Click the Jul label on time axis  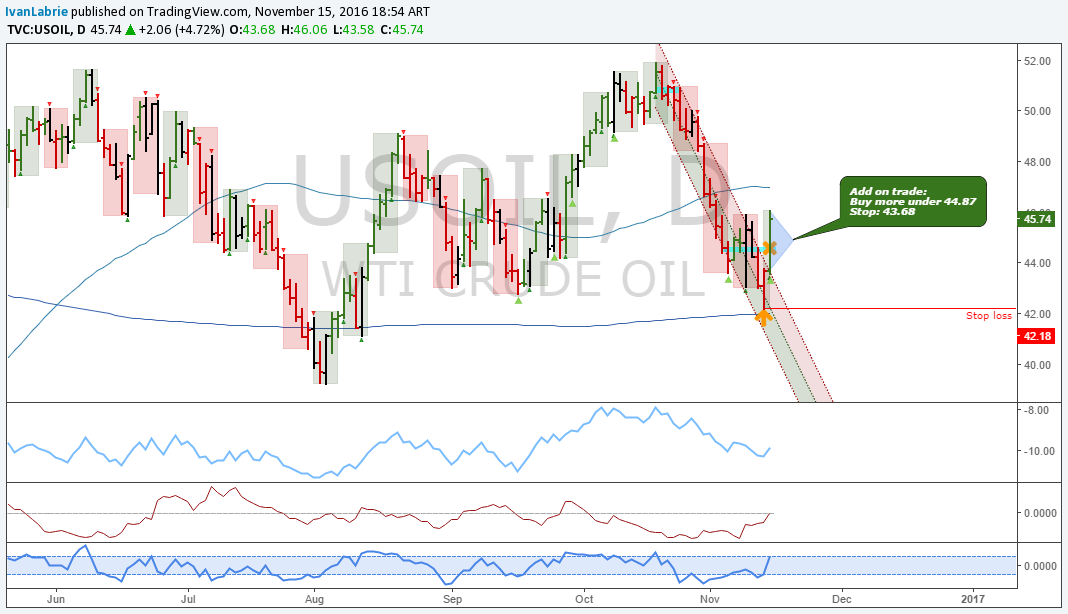188,599
